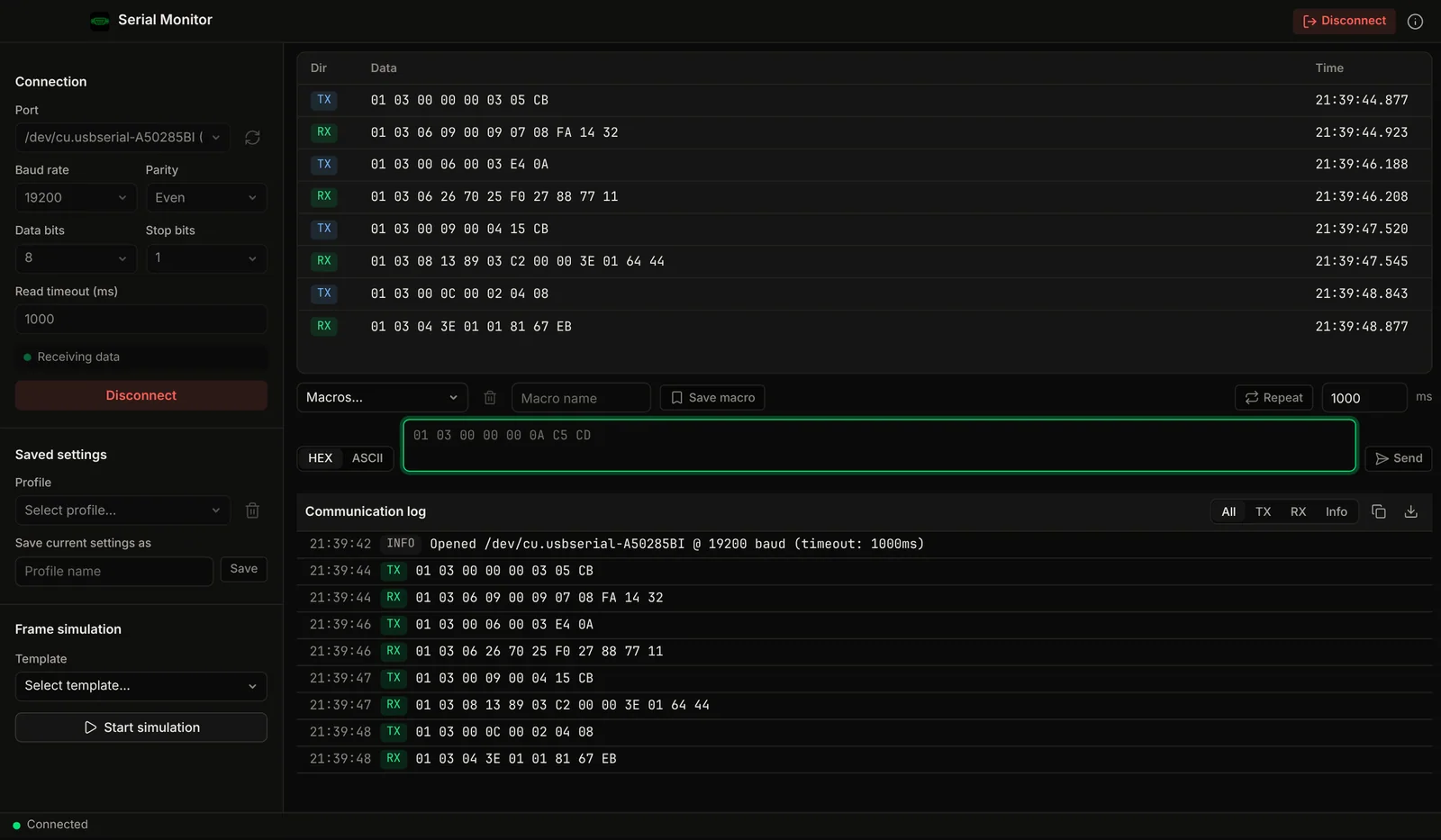Viewport: 1441px width, 840px height.
Task: Click the table row timed 21:39:48.877
Action: 865,326
